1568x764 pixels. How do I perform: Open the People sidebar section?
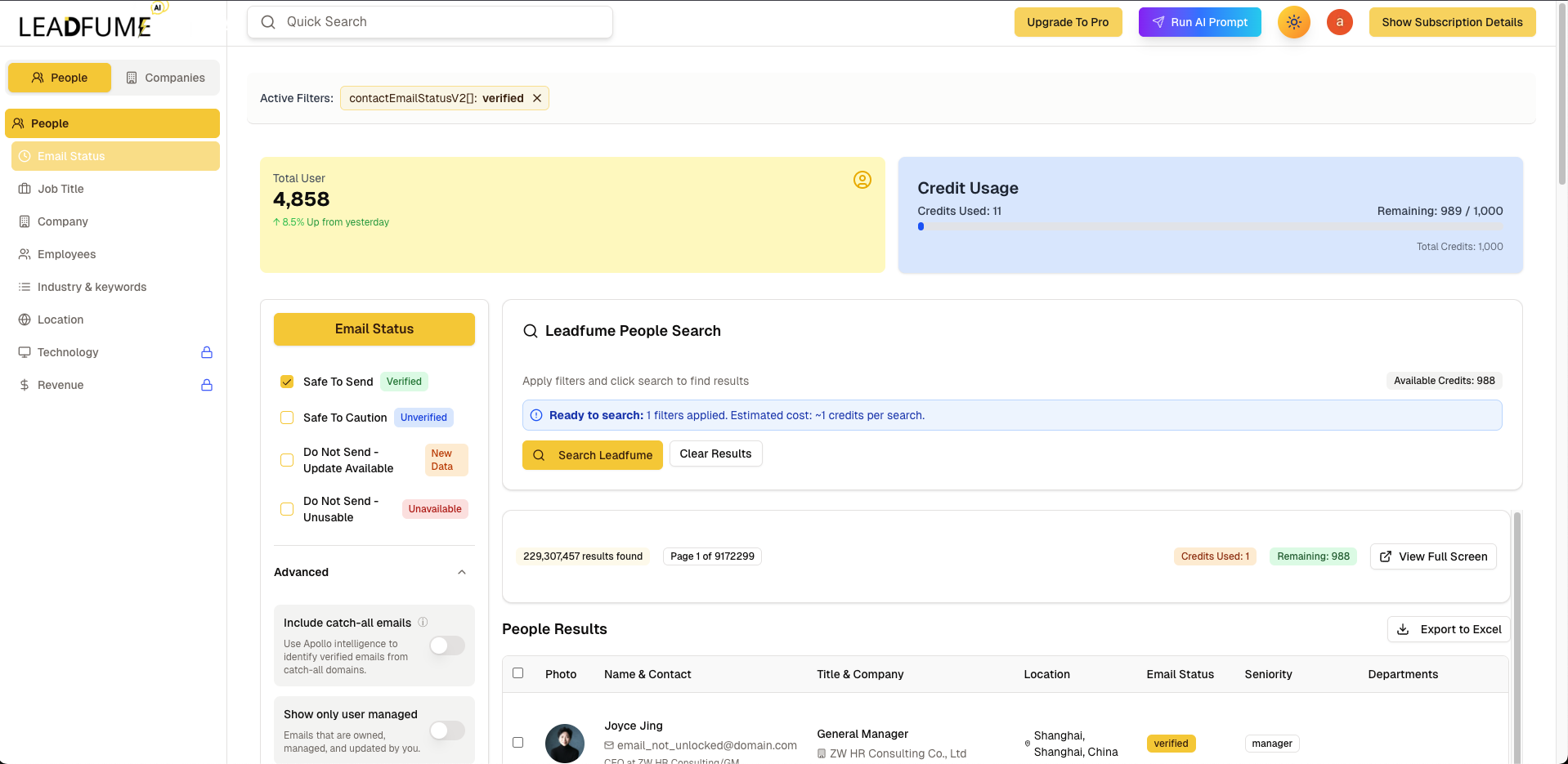point(112,123)
